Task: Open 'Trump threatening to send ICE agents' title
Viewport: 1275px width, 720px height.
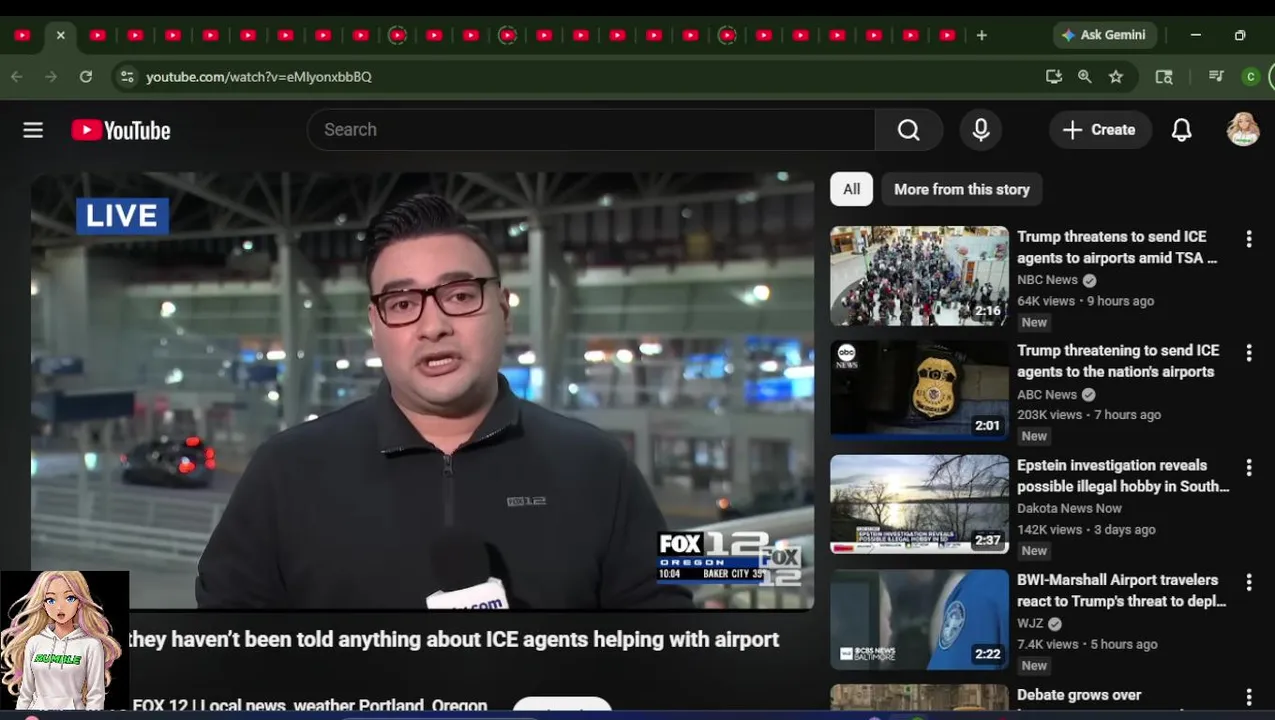Action: (x=1118, y=361)
